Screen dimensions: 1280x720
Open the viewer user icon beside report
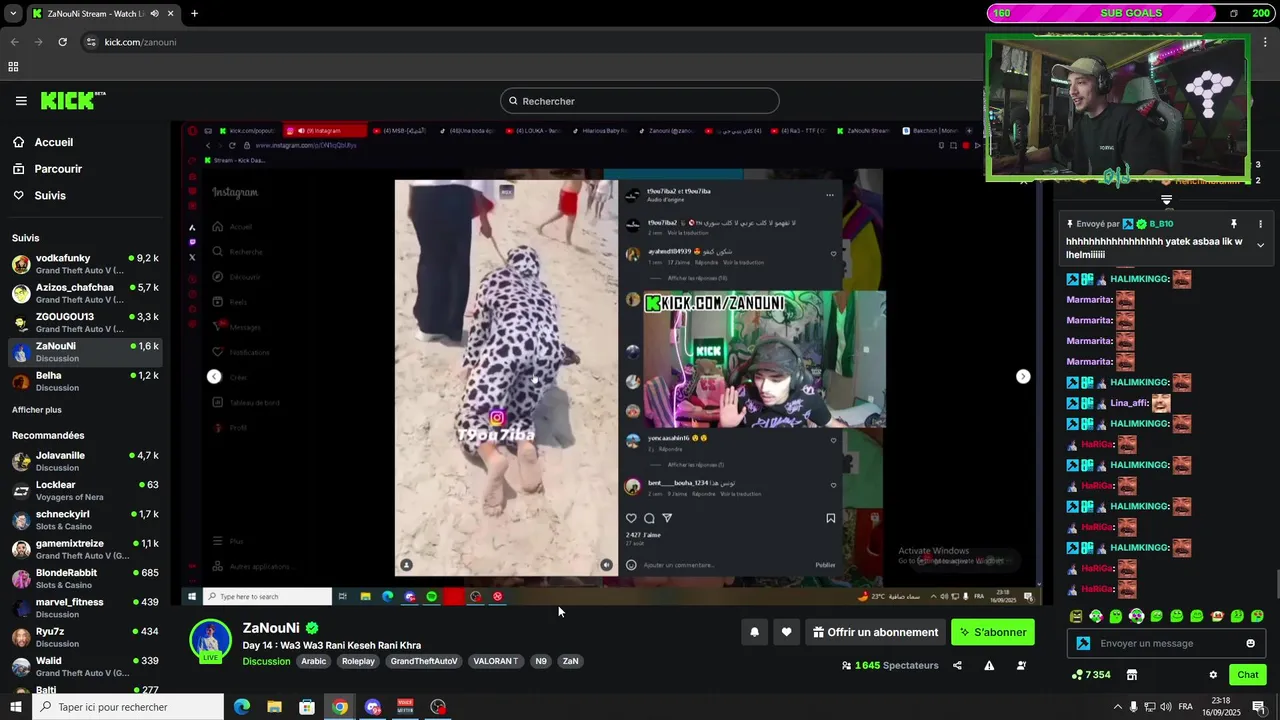(x=1022, y=665)
